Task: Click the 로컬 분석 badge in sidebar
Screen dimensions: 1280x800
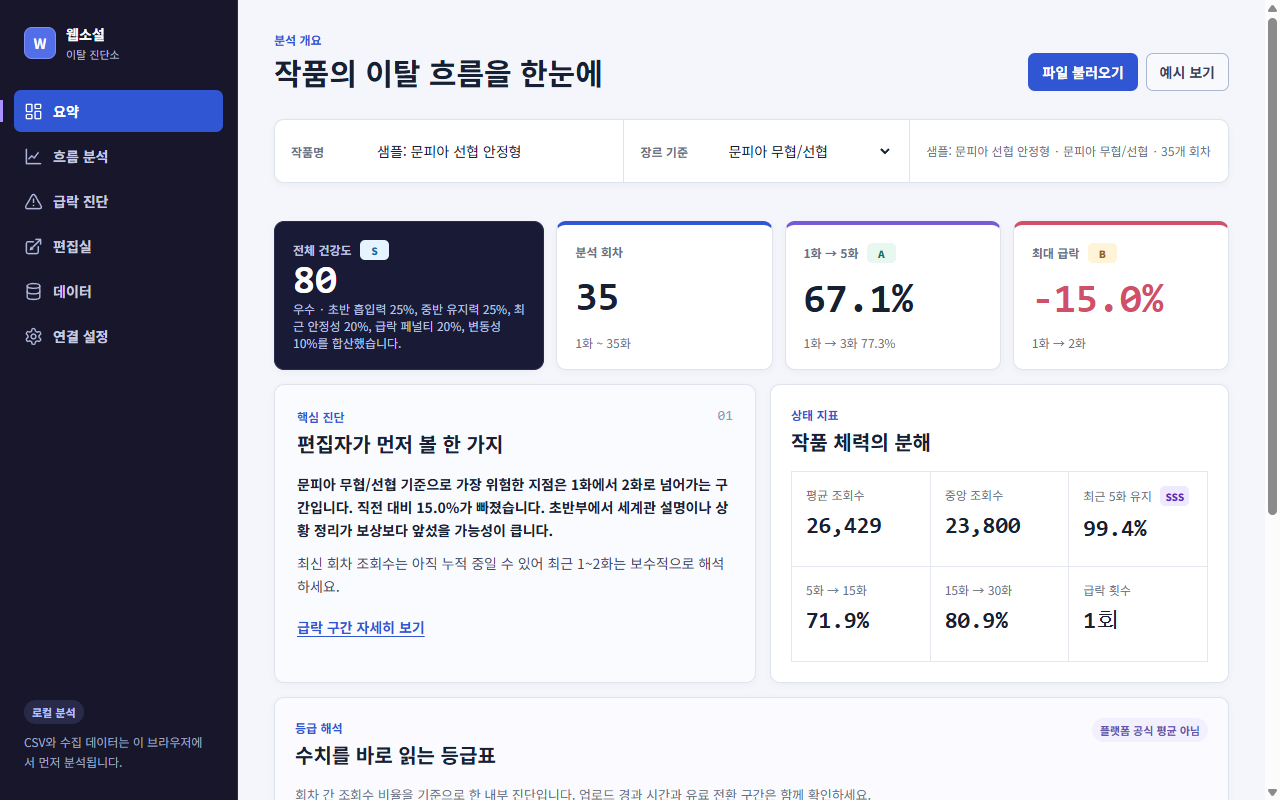Action: (54, 712)
